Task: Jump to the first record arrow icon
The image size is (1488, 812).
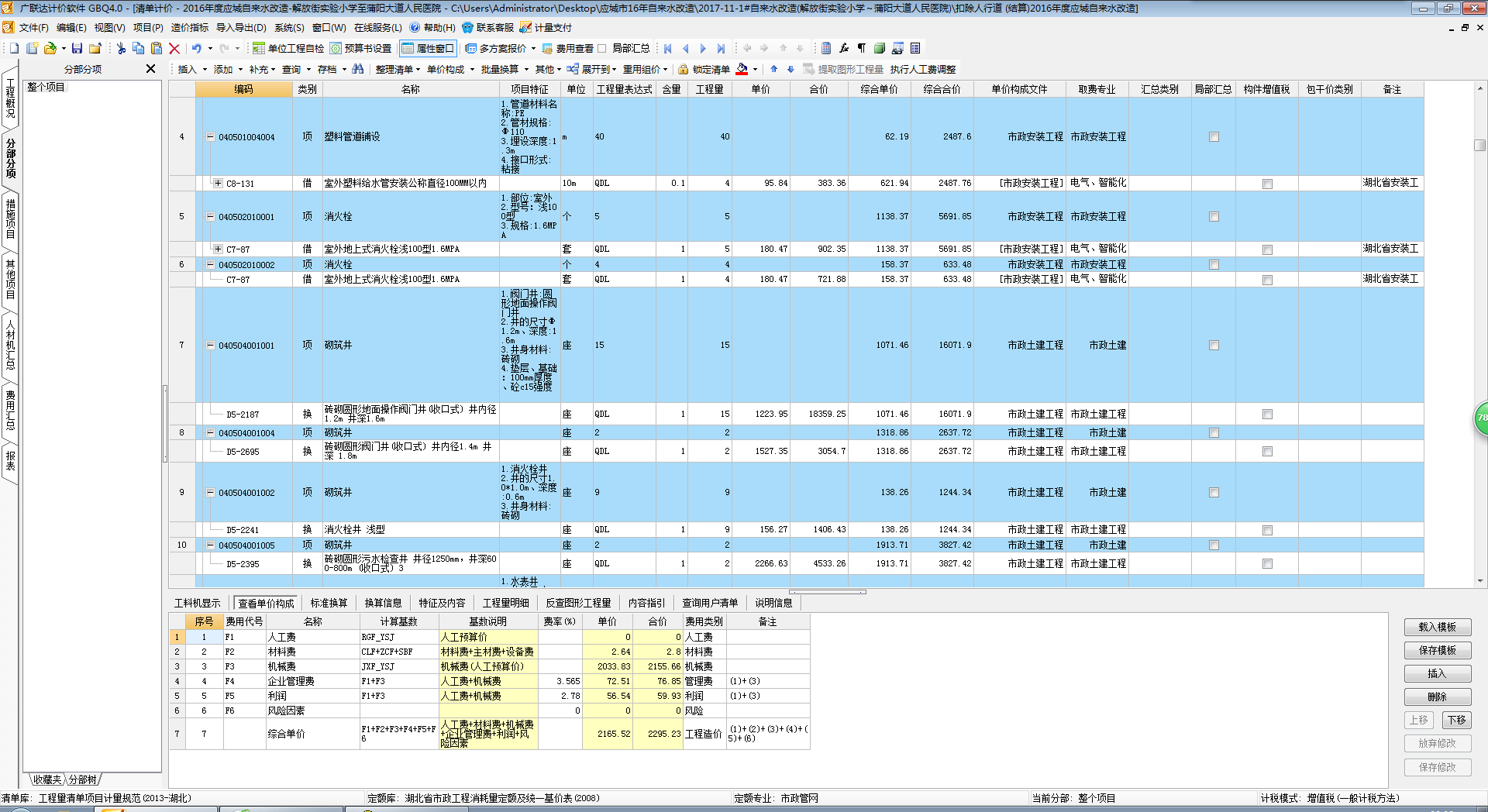Action: (x=668, y=48)
